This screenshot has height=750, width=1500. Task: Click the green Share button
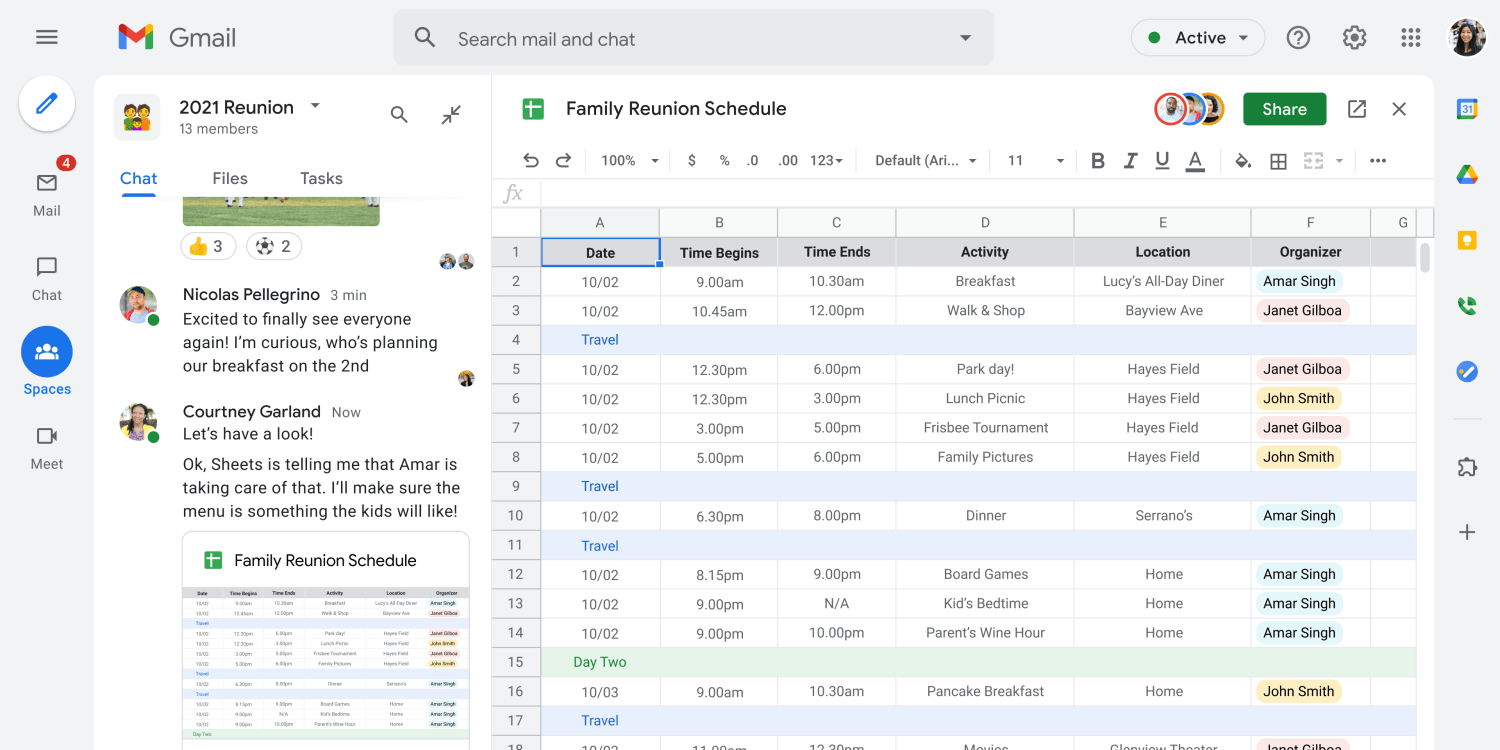(1285, 109)
